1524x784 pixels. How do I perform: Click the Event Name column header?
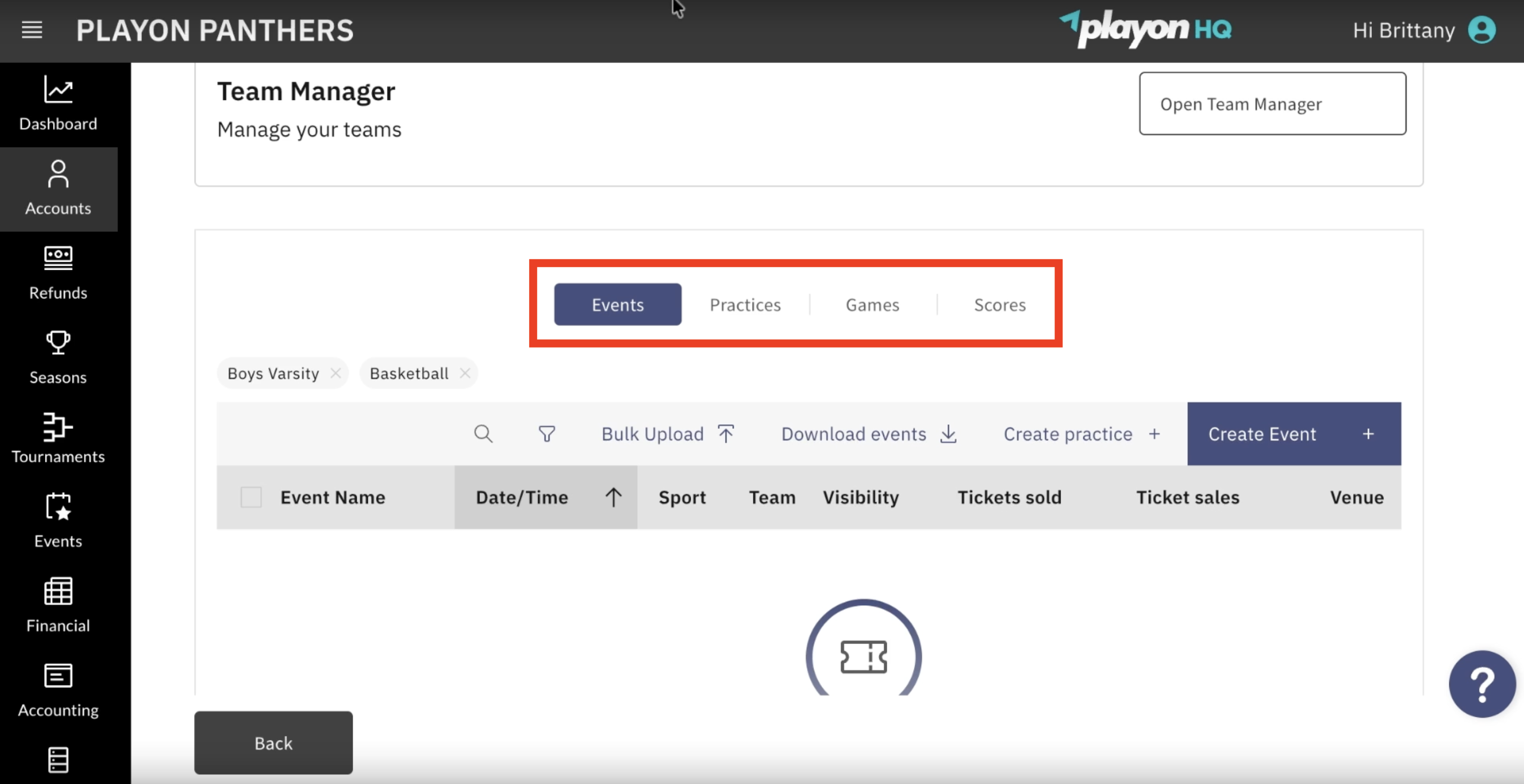333,497
